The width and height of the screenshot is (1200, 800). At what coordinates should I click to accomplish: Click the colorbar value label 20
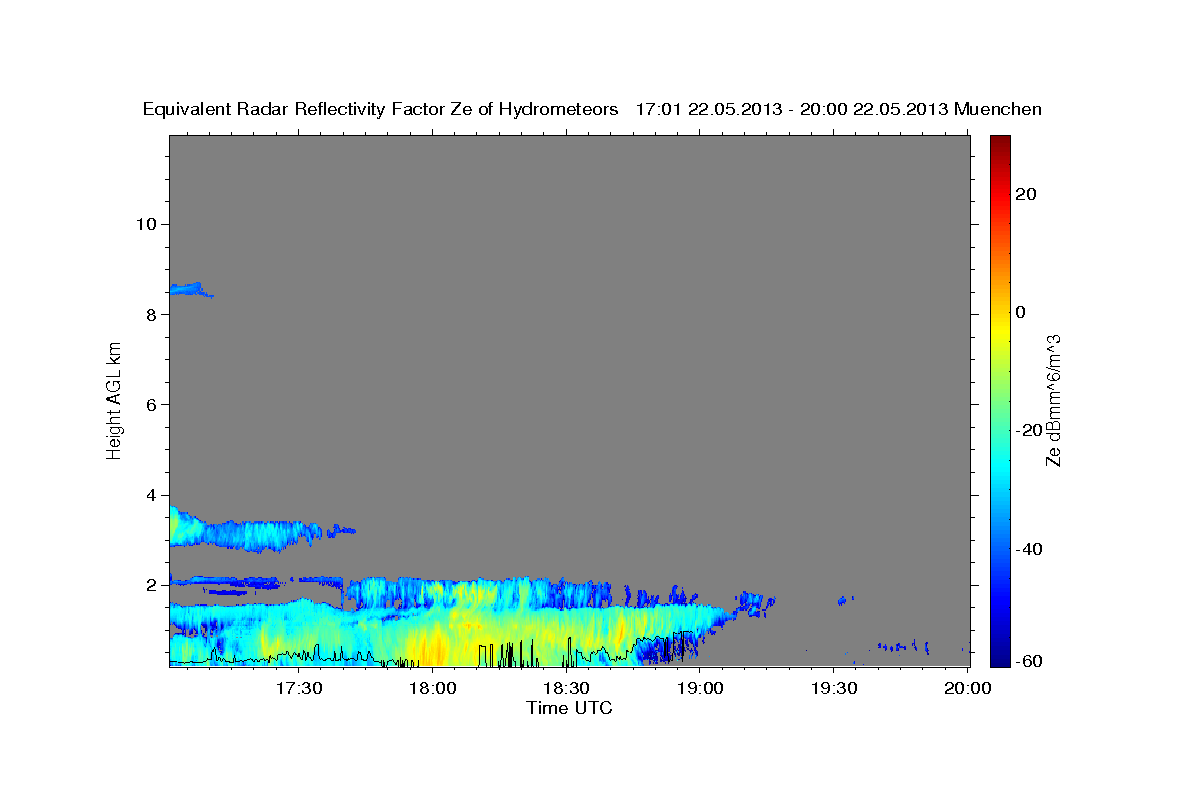tap(1025, 194)
